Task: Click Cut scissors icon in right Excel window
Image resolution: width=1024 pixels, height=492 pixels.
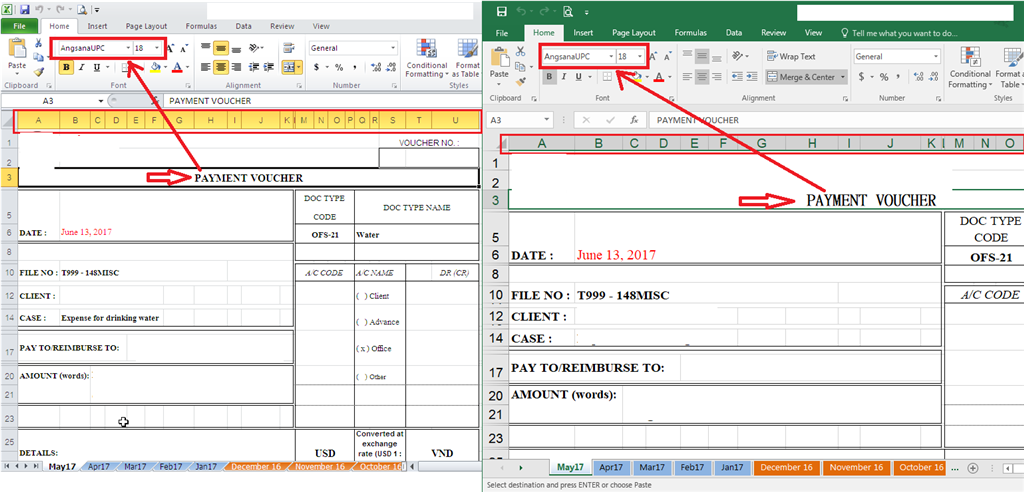Action: pos(520,51)
